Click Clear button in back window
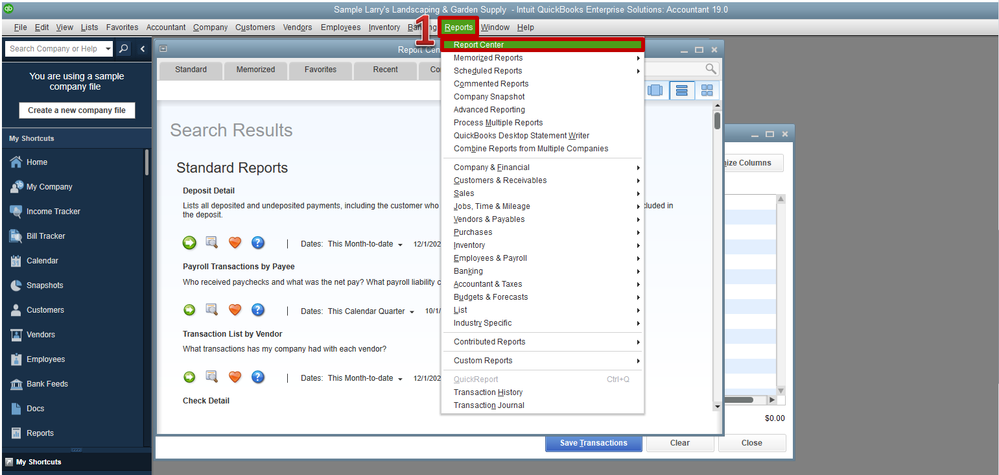This screenshot has height=475, width=999. [680, 443]
